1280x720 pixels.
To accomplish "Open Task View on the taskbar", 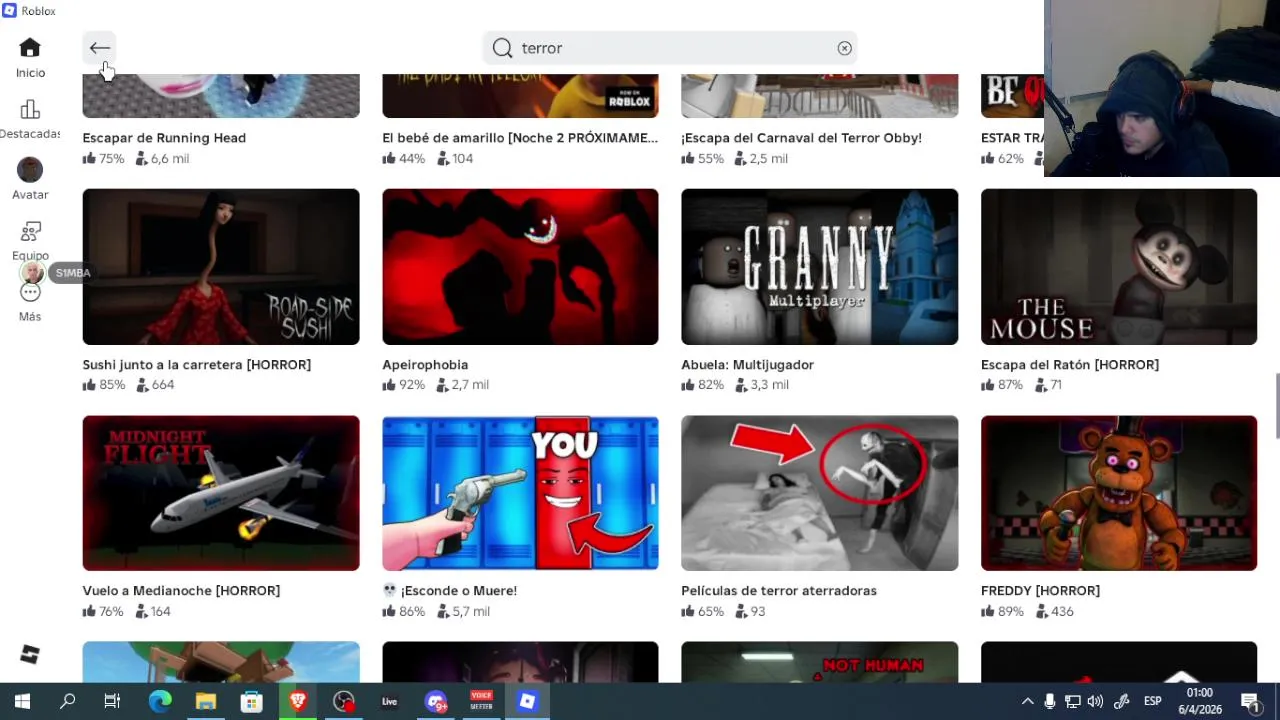I will click(x=112, y=702).
